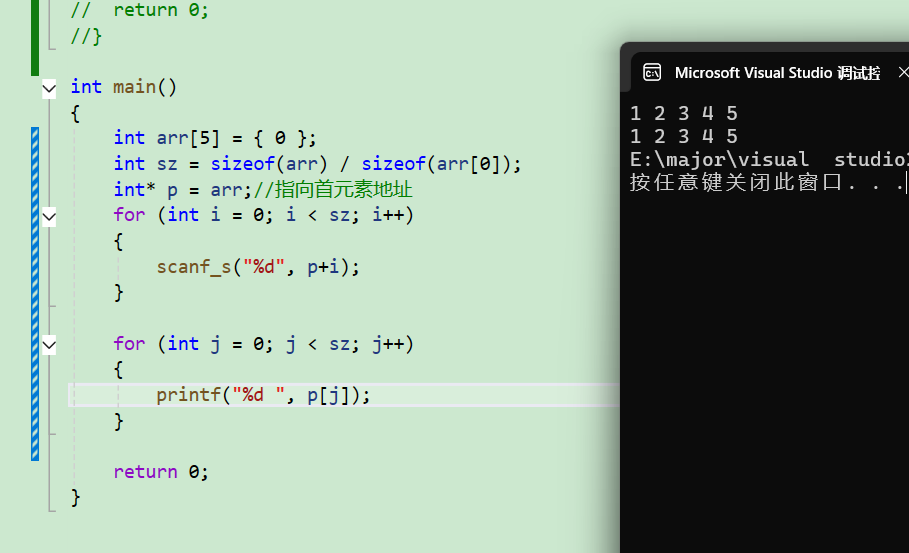Click the second '1 2 3 4 5' console output line
Image resolution: width=909 pixels, height=553 pixels.
[684, 136]
